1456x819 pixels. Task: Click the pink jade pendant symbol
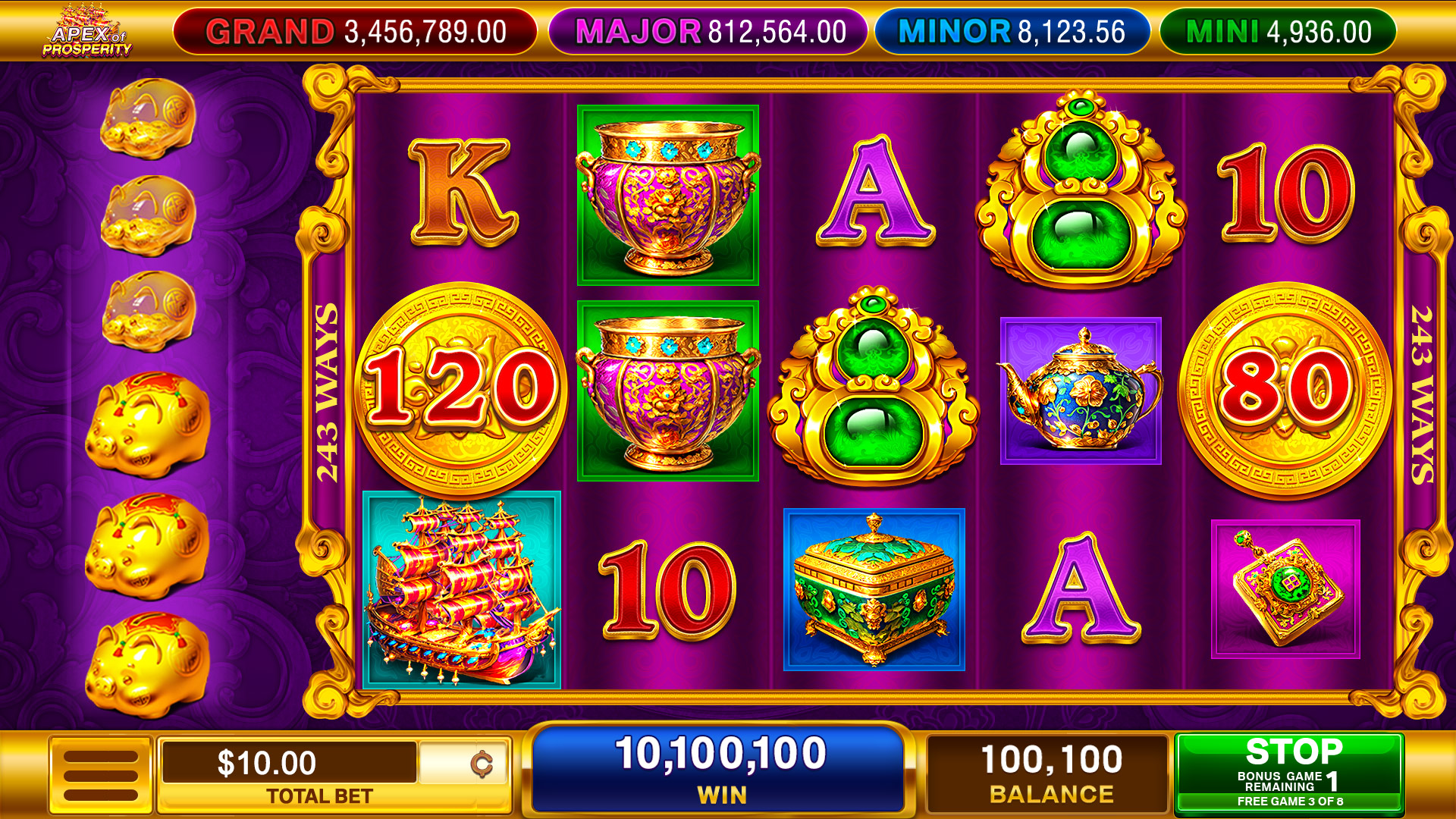1285,589
